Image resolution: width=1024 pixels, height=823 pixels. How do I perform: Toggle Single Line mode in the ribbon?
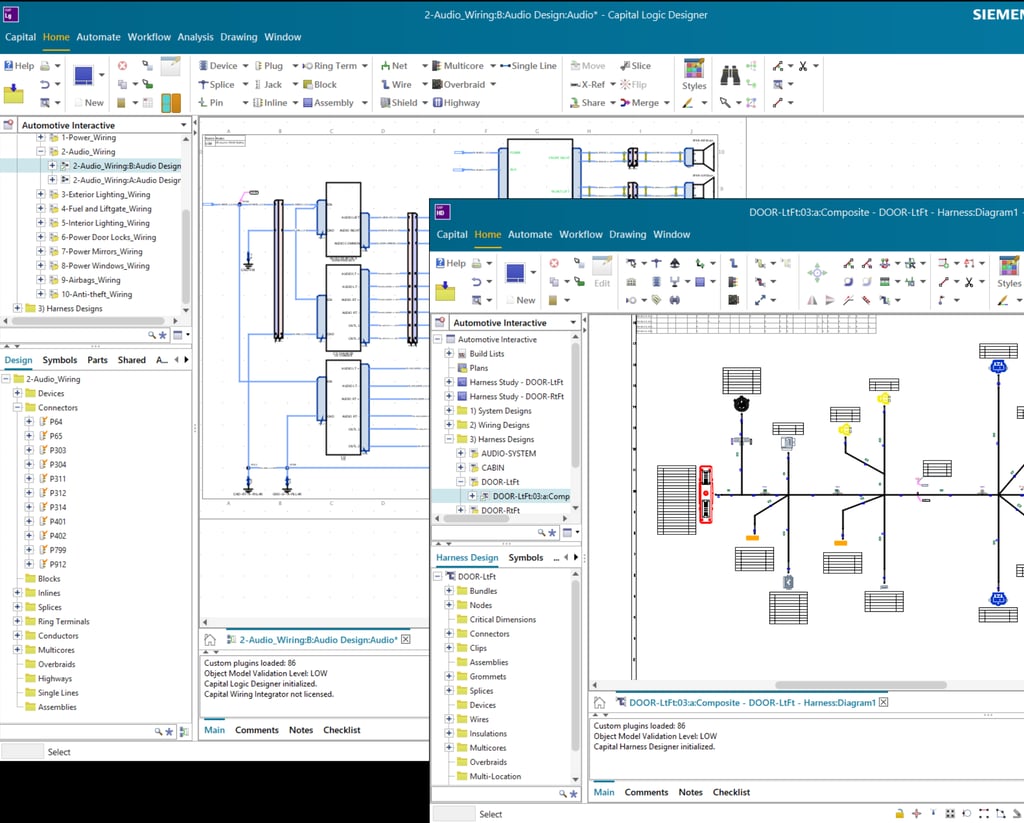tap(533, 65)
